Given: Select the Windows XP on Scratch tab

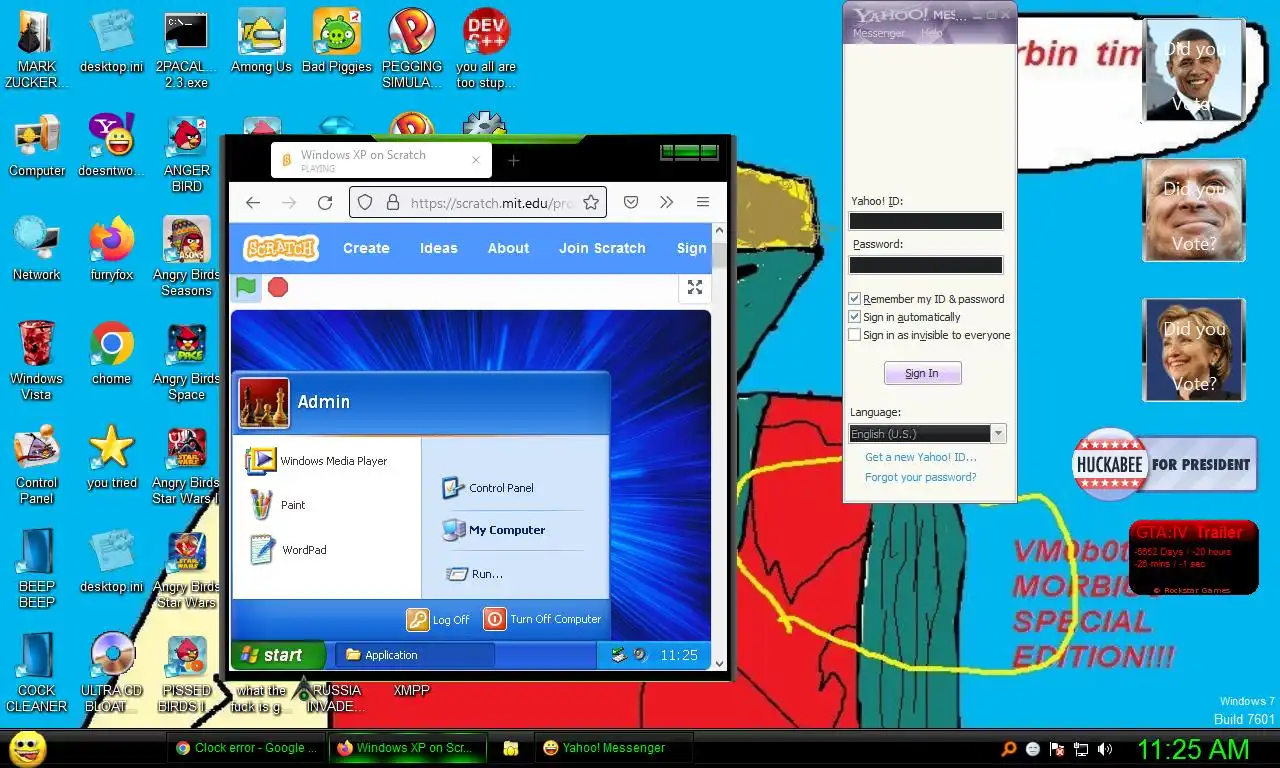Looking at the screenshot, I should coord(381,160).
